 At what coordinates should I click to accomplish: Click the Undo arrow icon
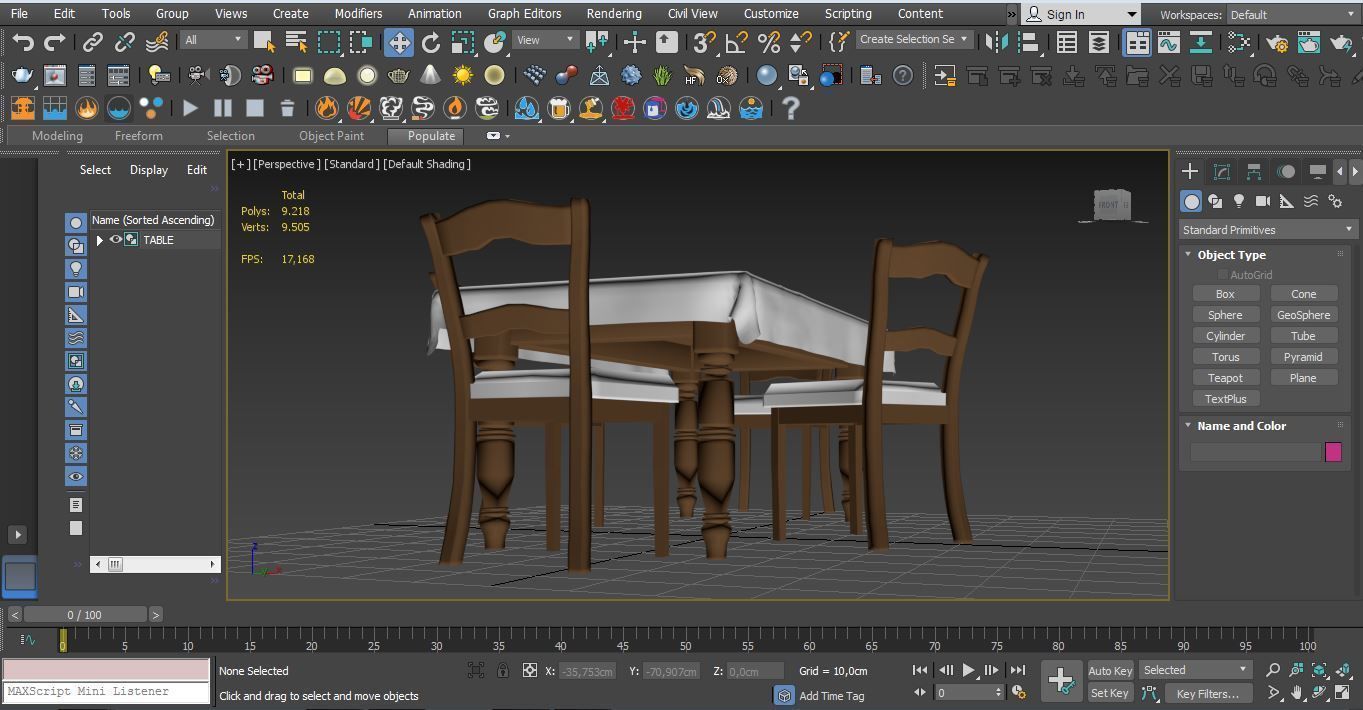click(x=23, y=42)
